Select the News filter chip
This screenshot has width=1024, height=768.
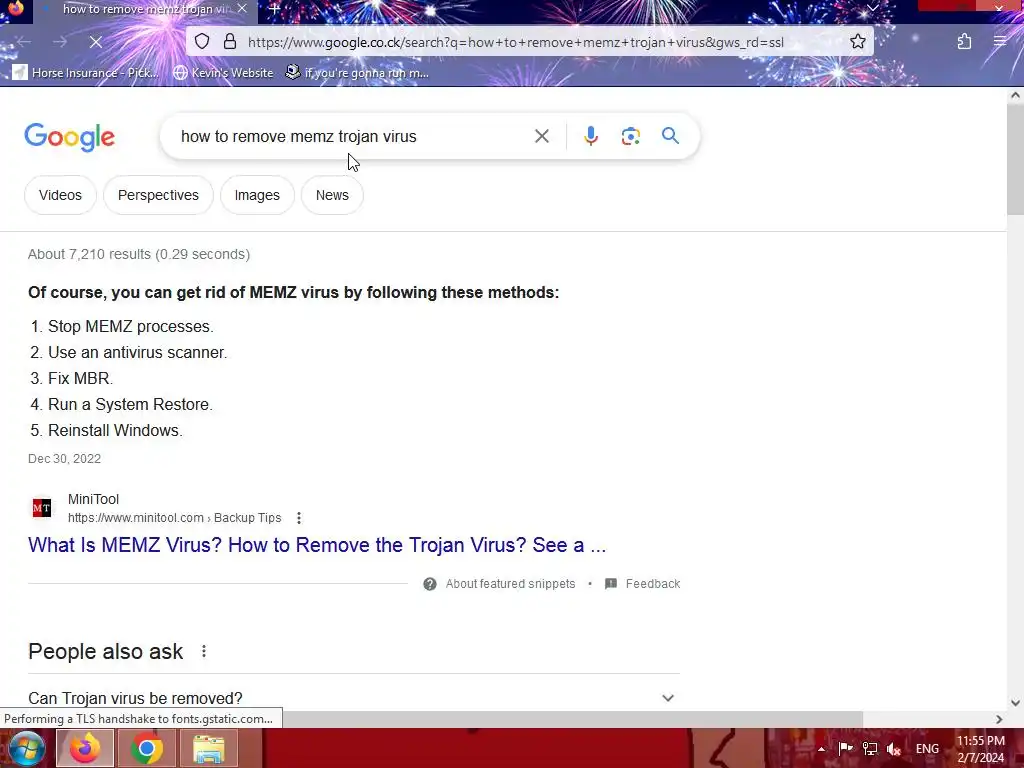(x=332, y=195)
